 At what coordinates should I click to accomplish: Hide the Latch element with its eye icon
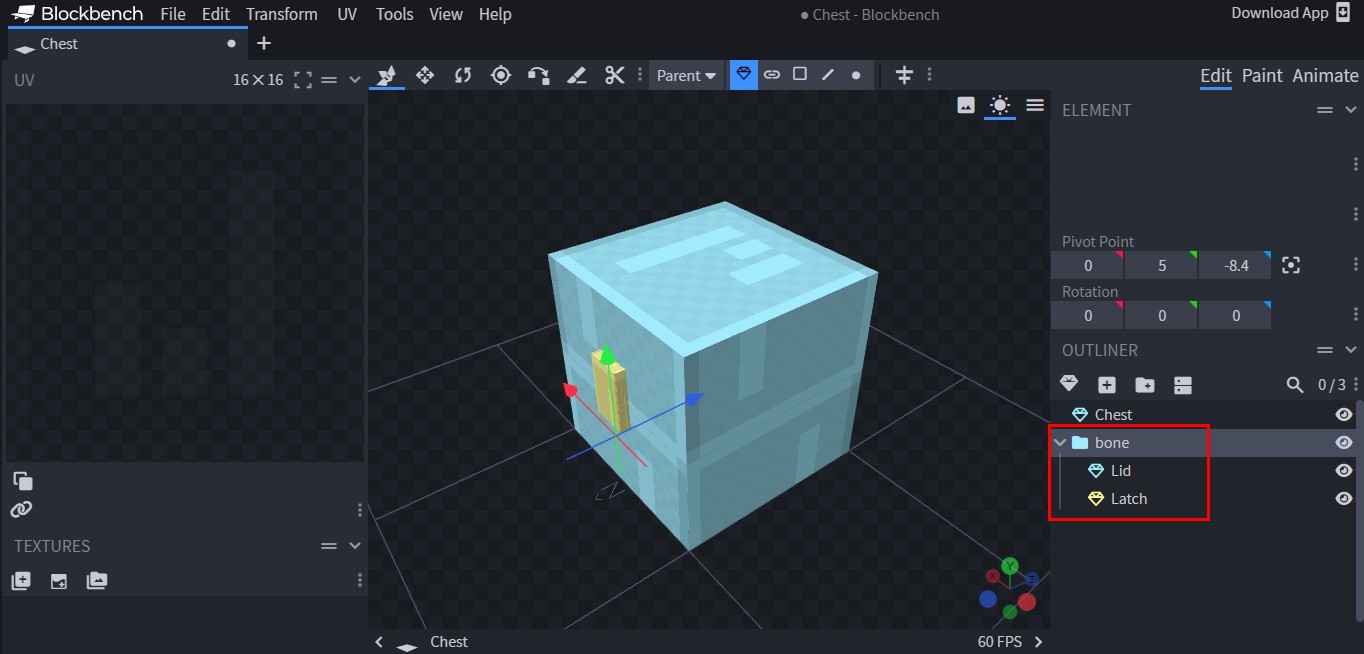[x=1344, y=499]
